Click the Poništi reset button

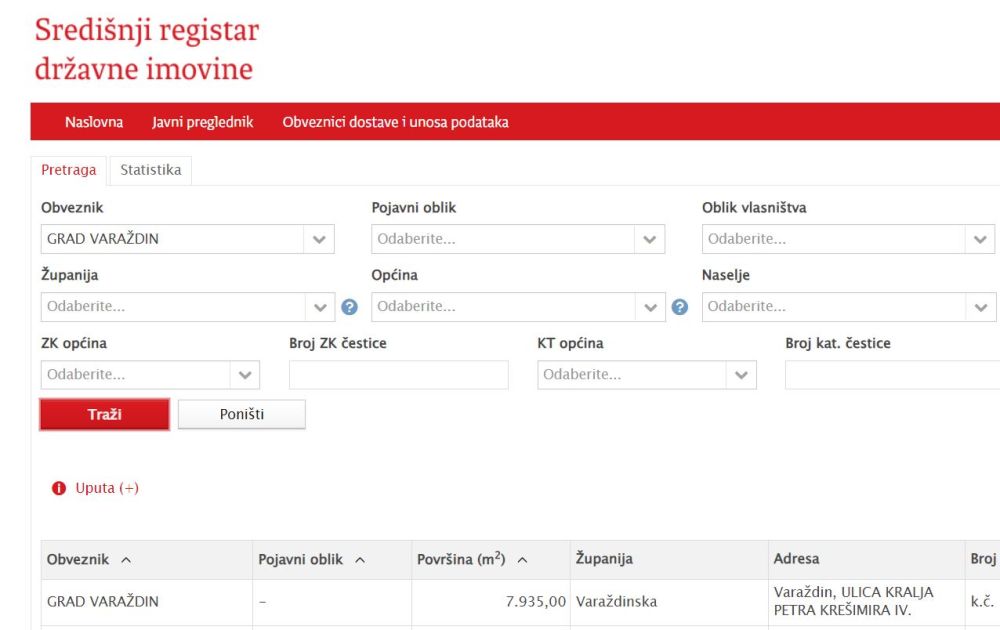coord(242,414)
